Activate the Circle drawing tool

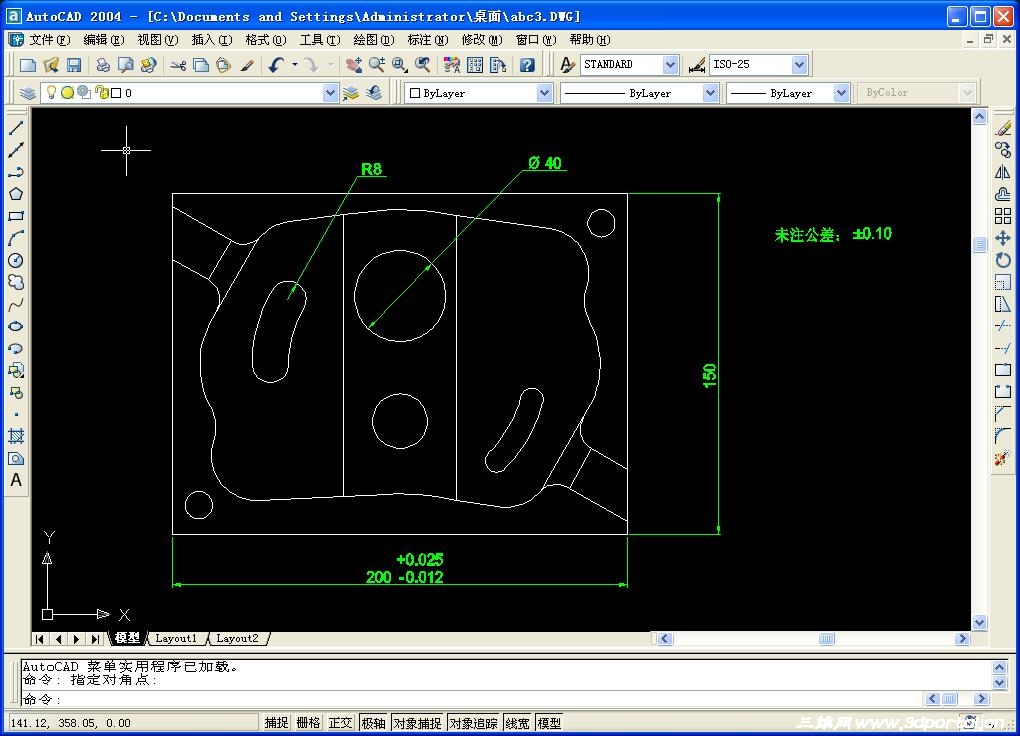click(16, 260)
